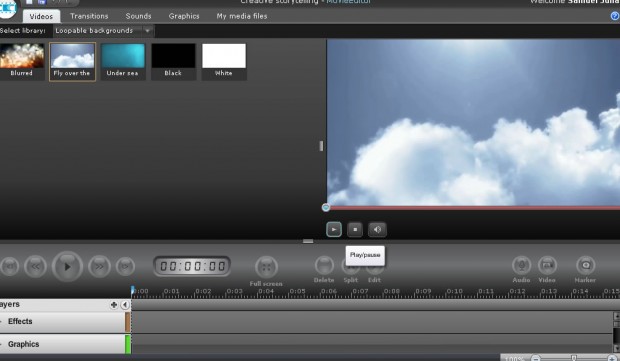The image size is (620, 361).
Task: Click the blue help question mark icon
Action: (615, 16)
